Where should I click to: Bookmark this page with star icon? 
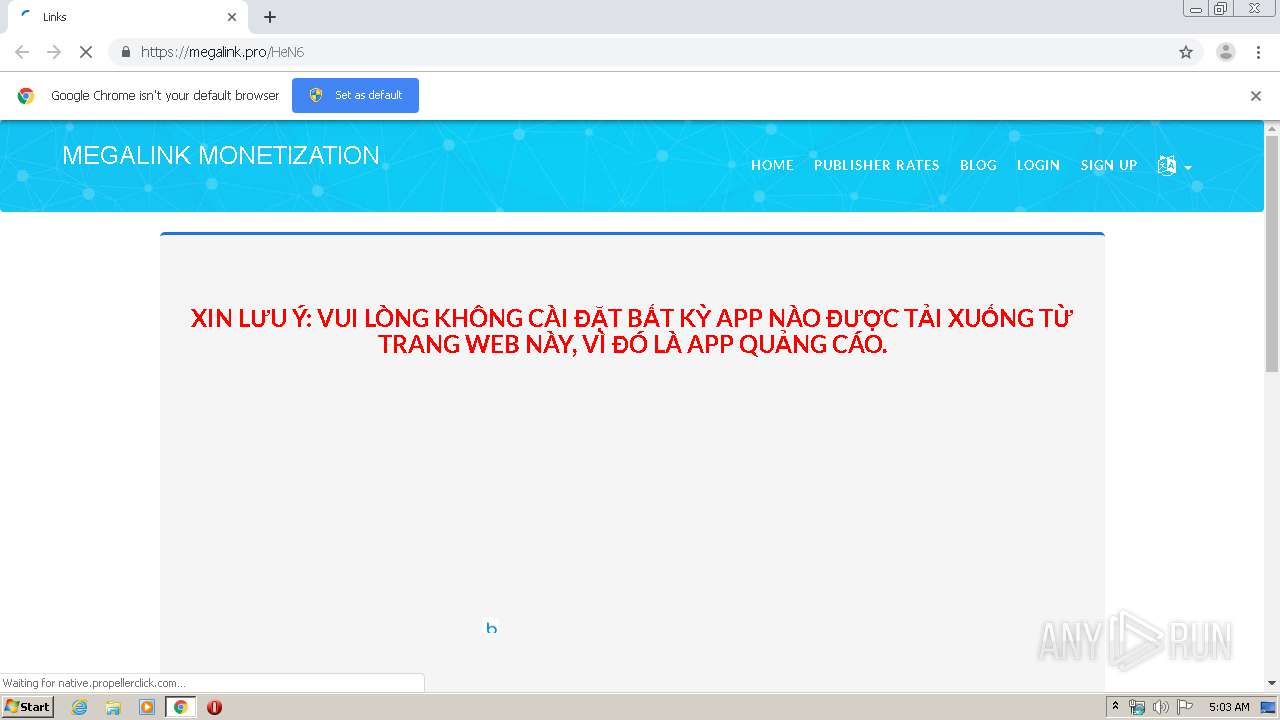point(1186,52)
